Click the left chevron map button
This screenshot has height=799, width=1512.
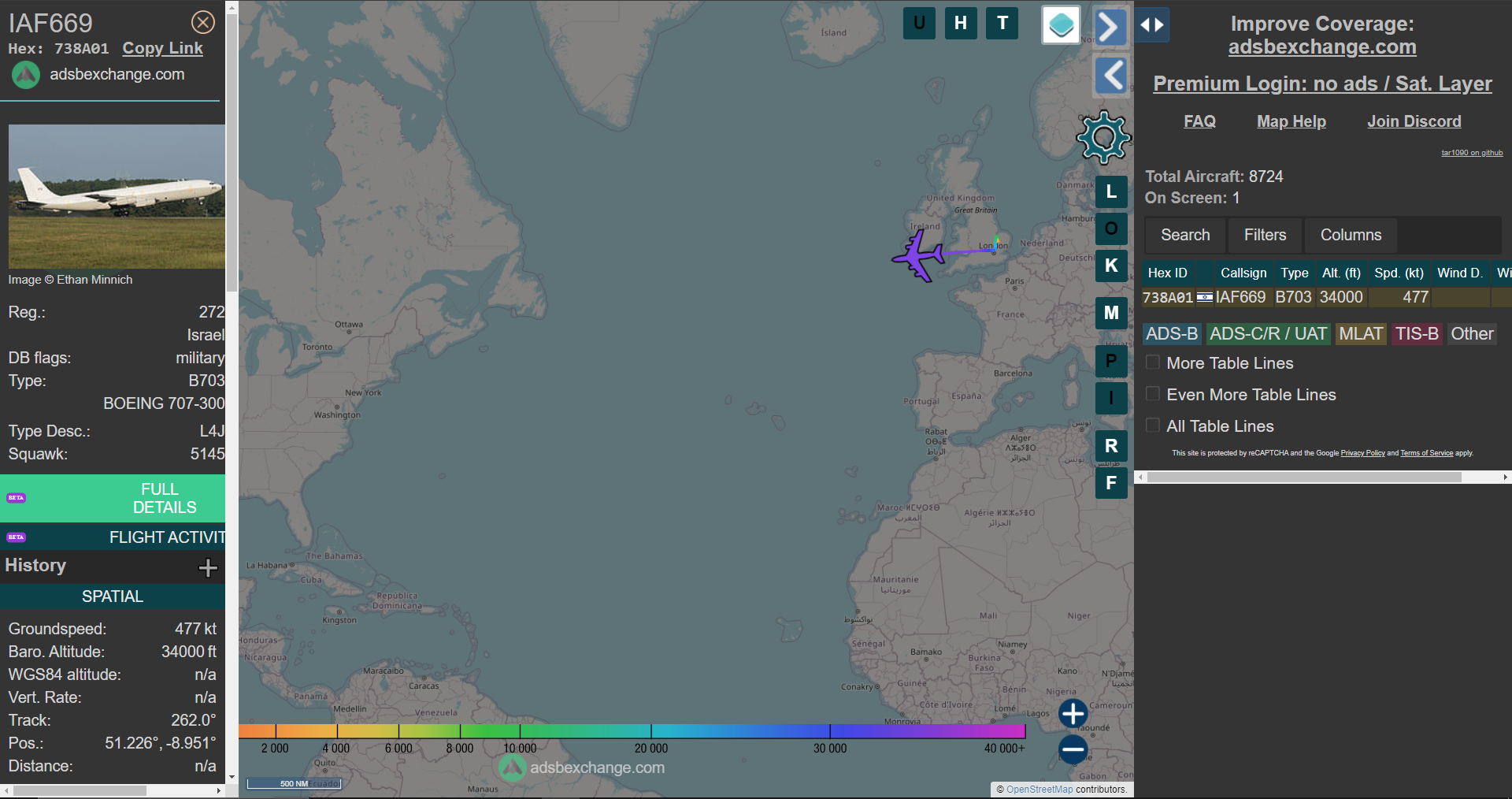coord(1110,76)
